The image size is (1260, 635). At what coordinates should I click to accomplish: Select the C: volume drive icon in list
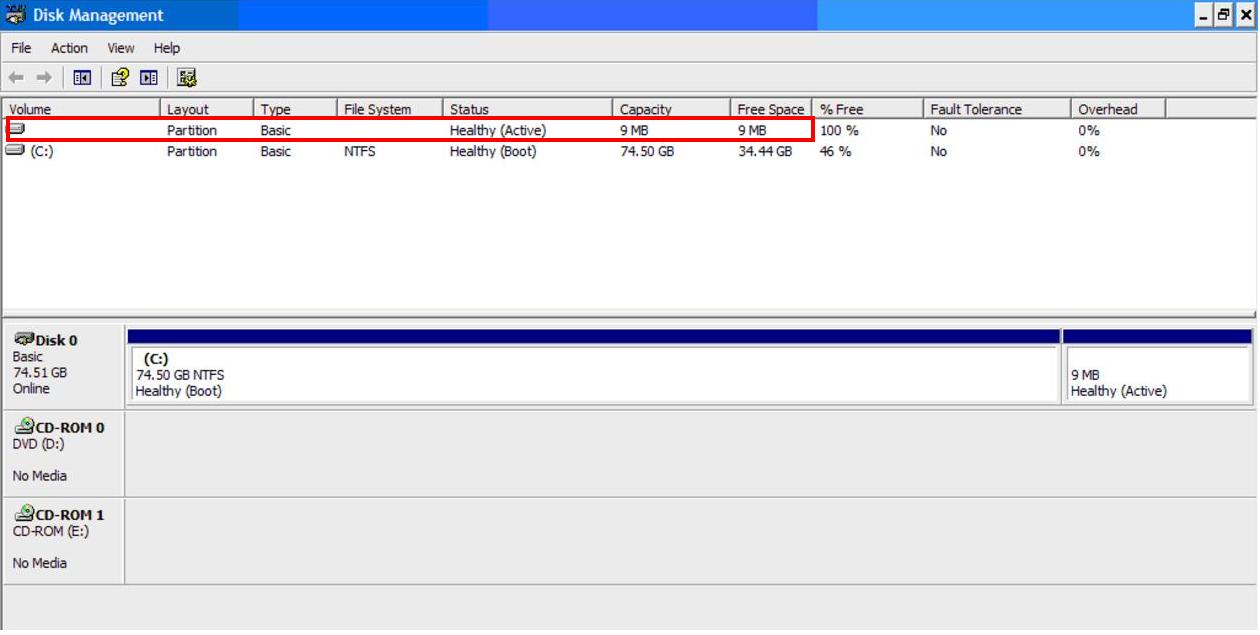tap(16, 151)
